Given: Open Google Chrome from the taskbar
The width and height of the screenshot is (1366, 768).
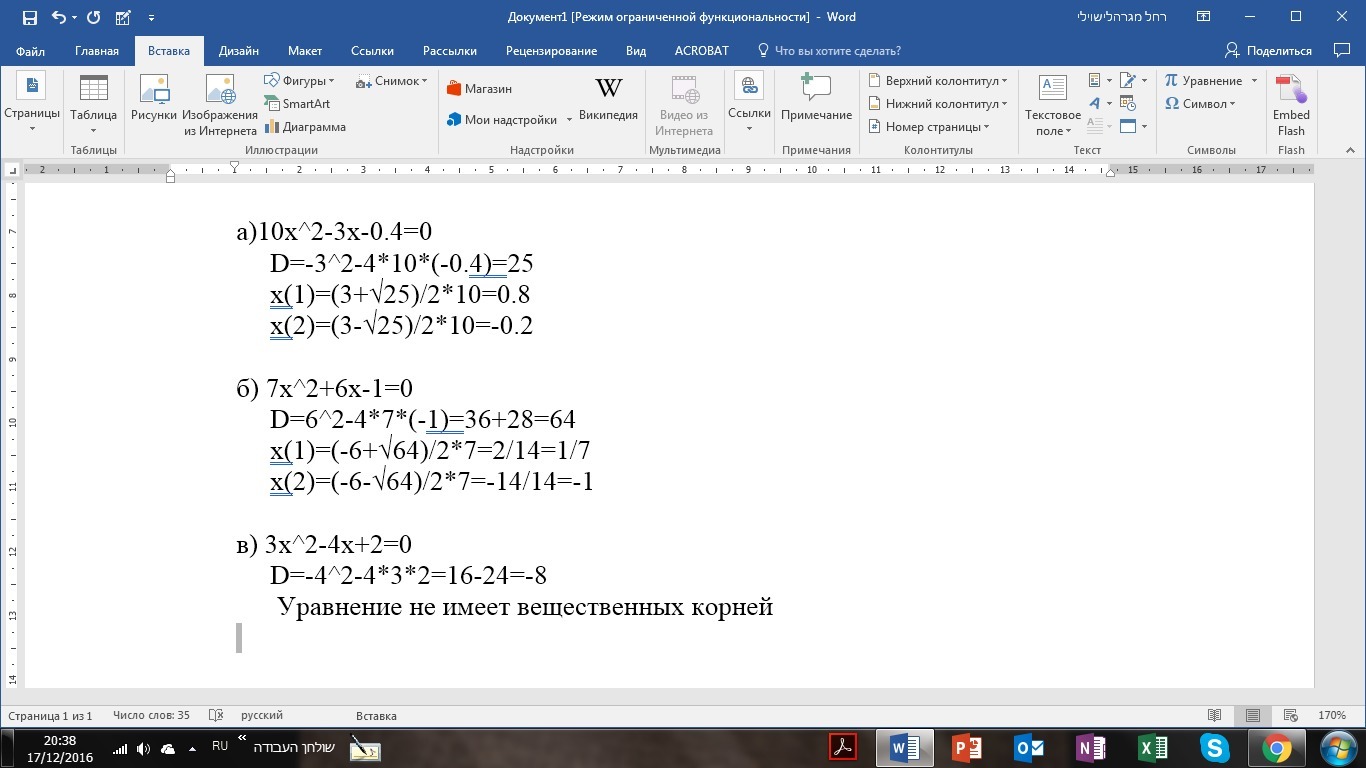Looking at the screenshot, I should [x=1277, y=748].
